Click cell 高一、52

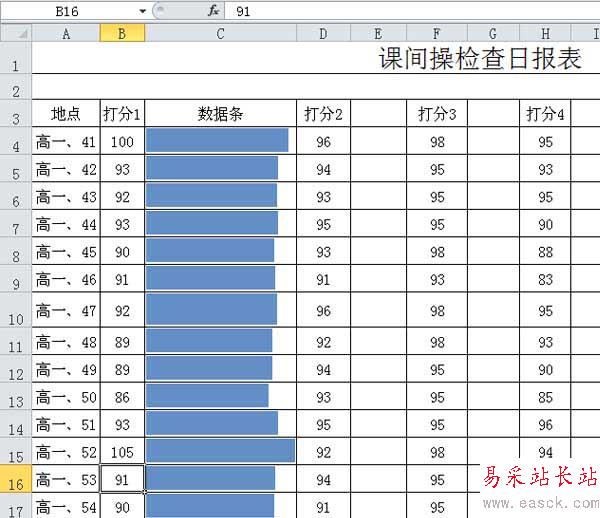(x=66, y=452)
